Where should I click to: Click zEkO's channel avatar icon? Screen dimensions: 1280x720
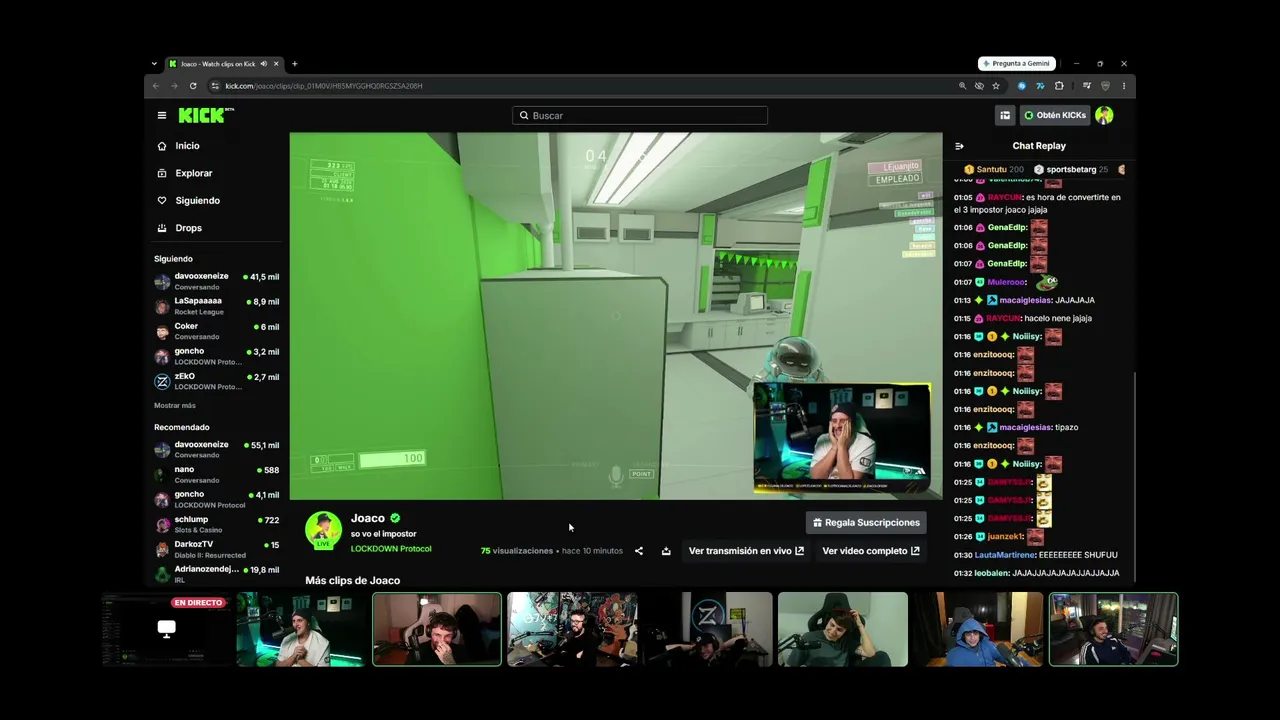[x=162, y=382]
